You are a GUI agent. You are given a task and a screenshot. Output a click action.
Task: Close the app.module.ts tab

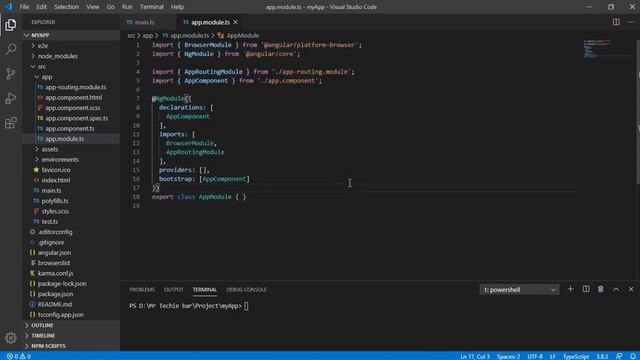click(x=236, y=22)
